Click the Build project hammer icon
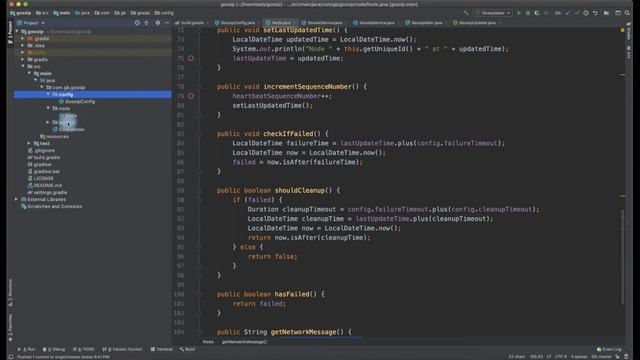Image resolution: width=640 pixels, height=360 pixels. (x=466, y=13)
